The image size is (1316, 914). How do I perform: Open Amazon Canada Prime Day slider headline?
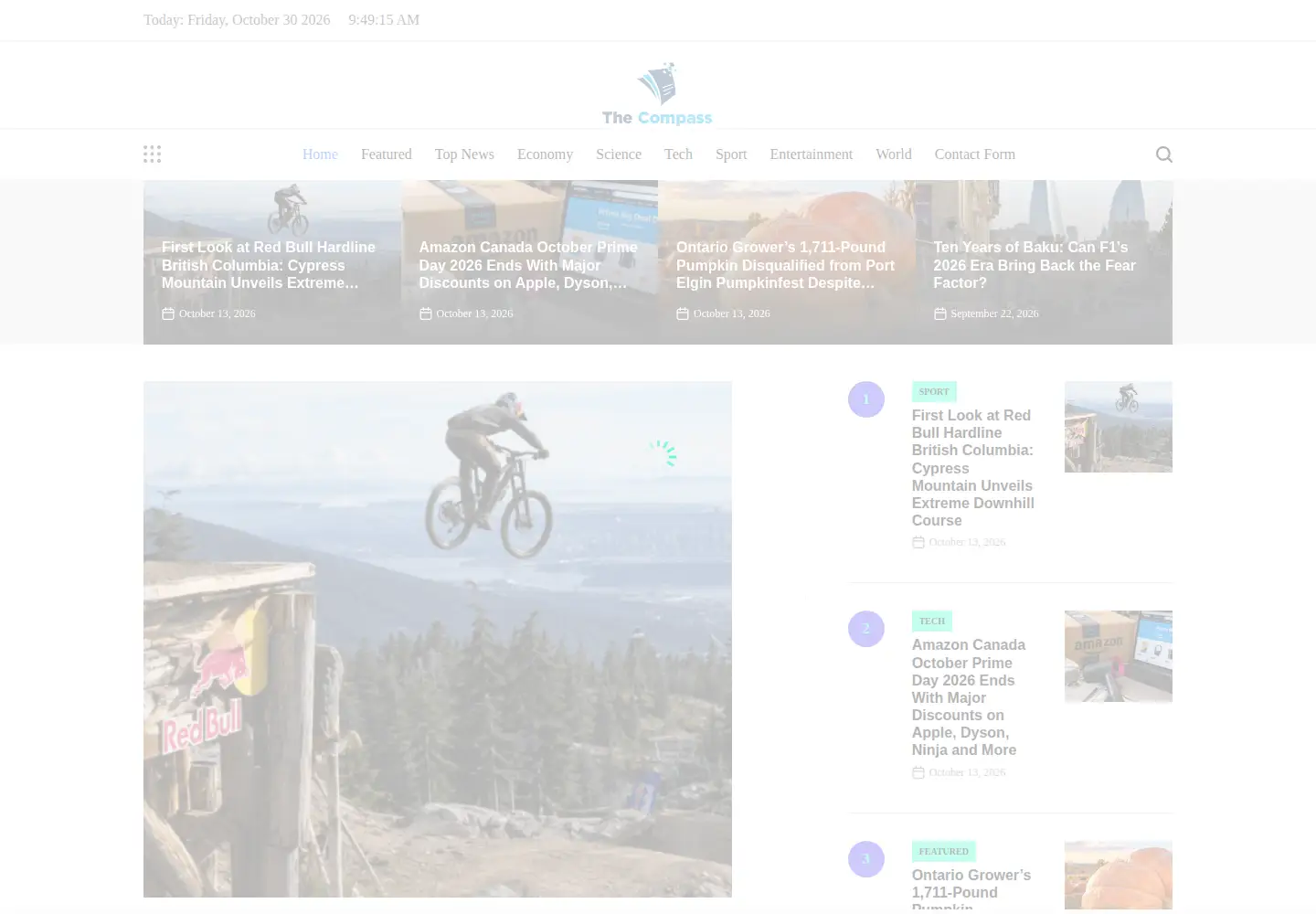(x=528, y=265)
